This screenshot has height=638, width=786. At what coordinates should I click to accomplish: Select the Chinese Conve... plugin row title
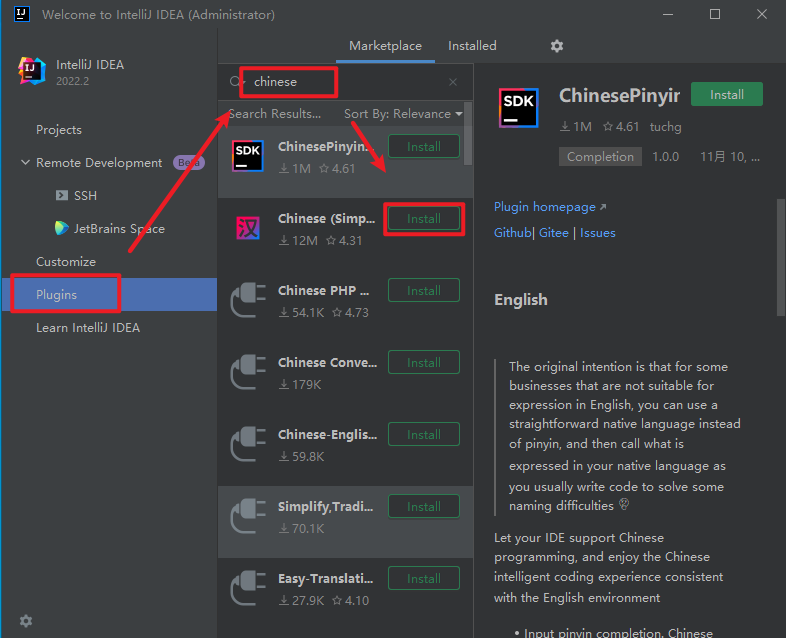(327, 363)
